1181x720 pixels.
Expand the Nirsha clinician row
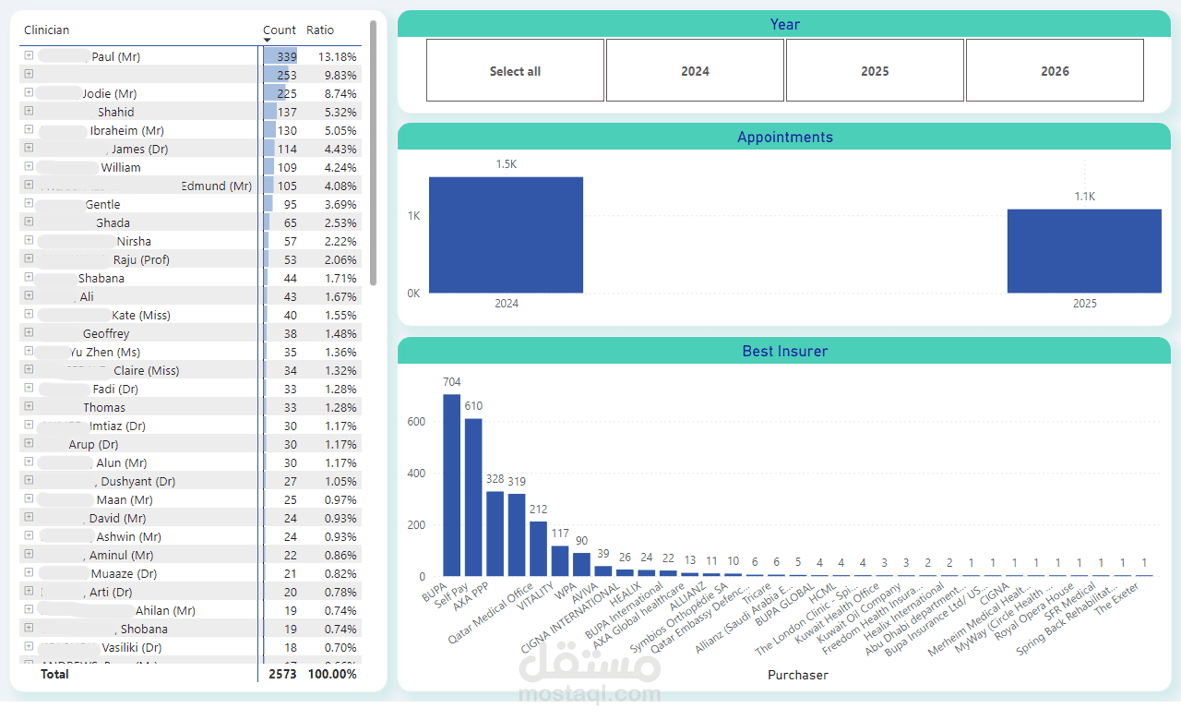29,240
